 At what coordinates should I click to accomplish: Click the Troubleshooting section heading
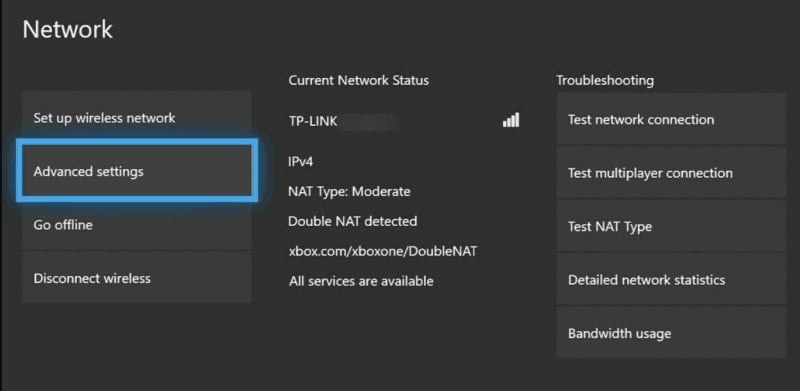(x=605, y=81)
